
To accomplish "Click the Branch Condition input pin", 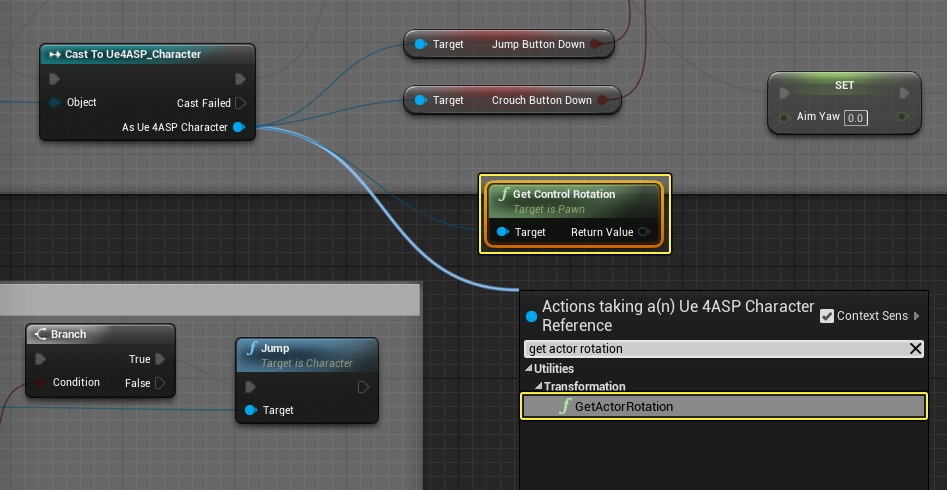I will point(40,382).
